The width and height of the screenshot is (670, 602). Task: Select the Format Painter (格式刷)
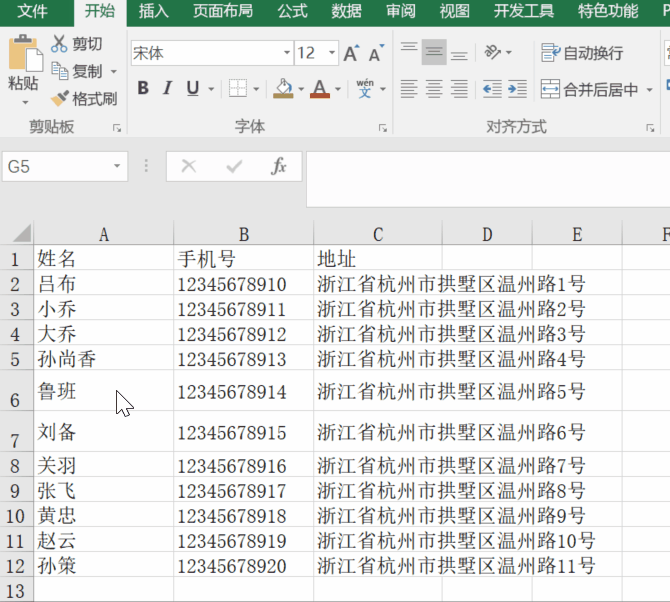[84, 99]
